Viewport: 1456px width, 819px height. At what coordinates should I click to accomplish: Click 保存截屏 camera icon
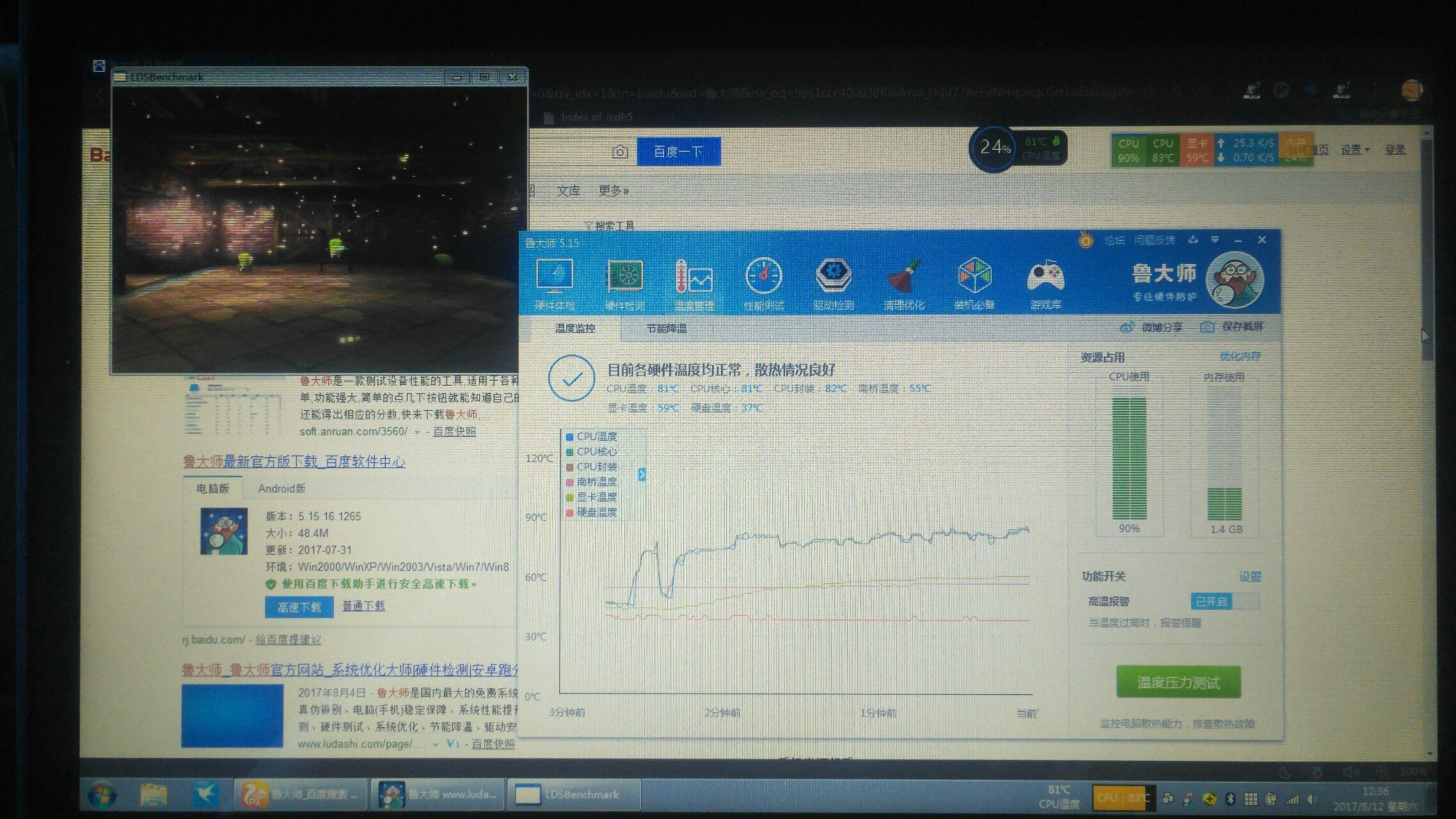coord(1207,327)
